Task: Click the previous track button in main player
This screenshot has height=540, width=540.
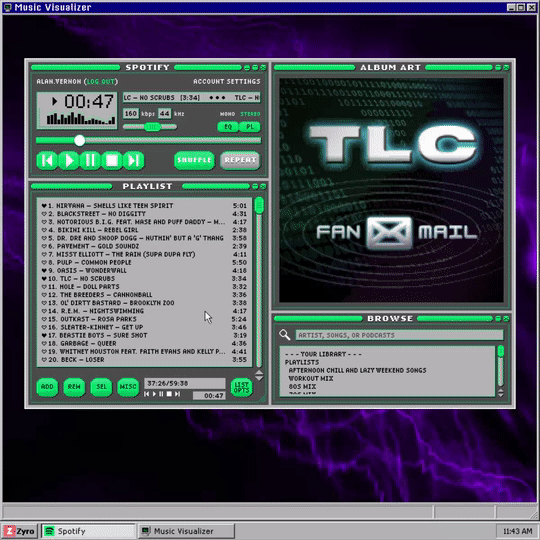Action: coord(47,160)
